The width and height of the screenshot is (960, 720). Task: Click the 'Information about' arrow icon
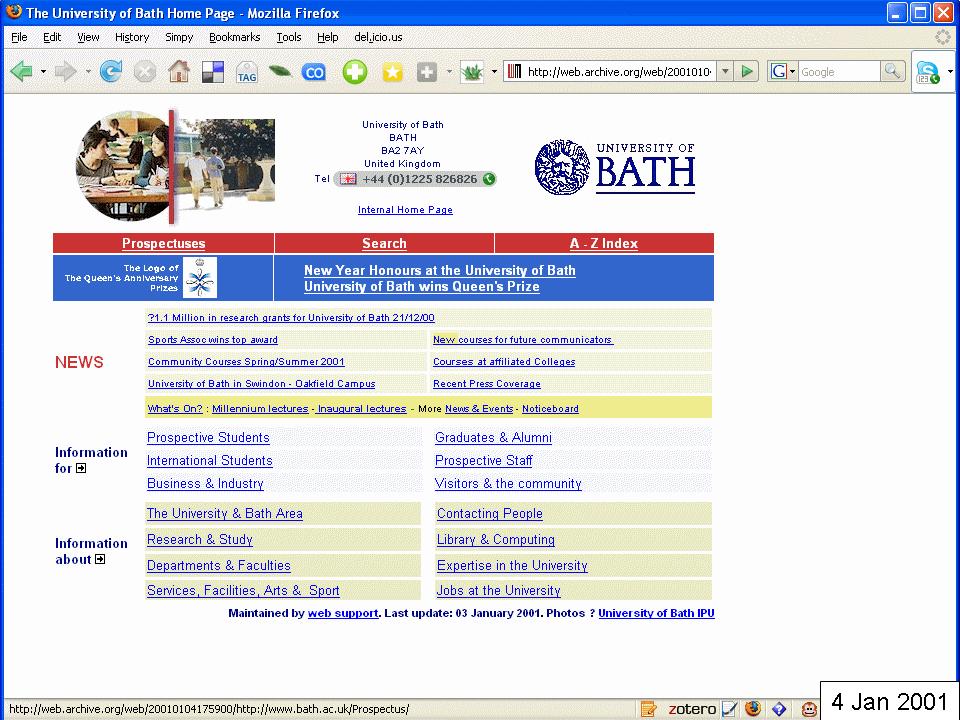click(x=100, y=559)
